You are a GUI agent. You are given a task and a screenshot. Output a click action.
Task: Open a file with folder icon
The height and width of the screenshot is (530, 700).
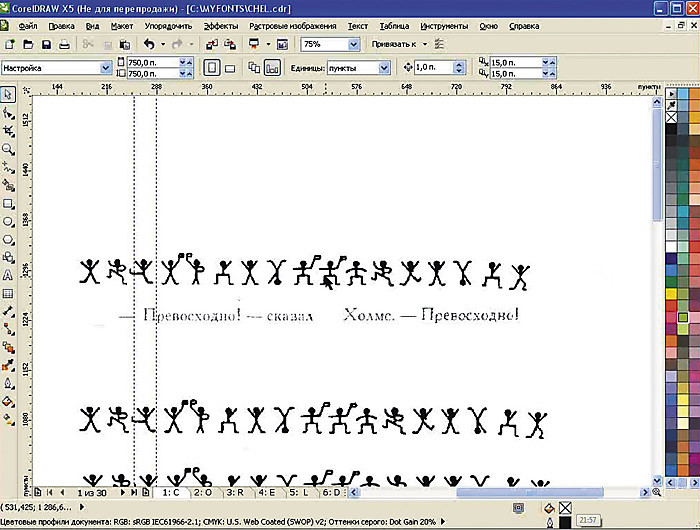[x=28, y=44]
